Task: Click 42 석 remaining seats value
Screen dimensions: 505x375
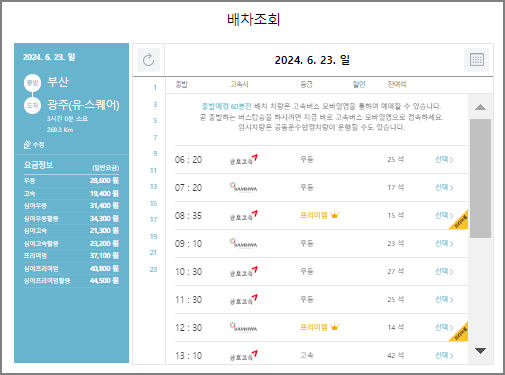Action: tap(395, 356)
